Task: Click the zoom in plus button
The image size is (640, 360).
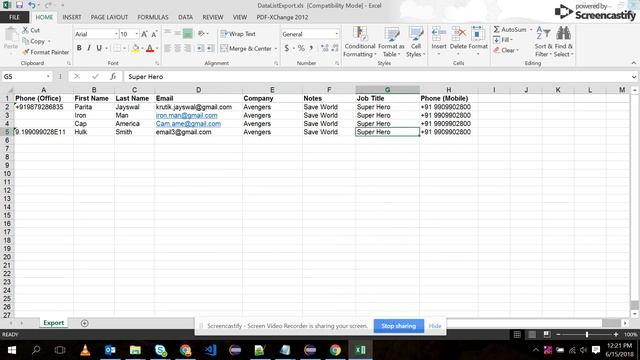Action: (616, 335)
